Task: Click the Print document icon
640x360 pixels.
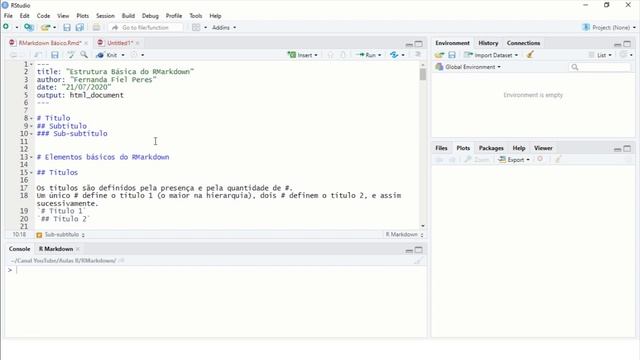Action: click(x=96, y=27)
